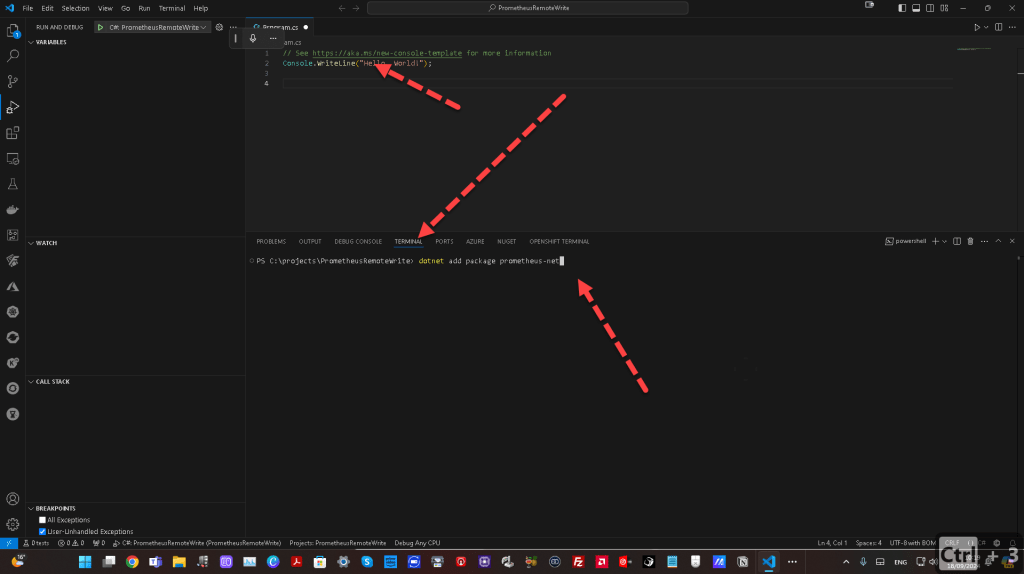The image size is (1024, 574).
Task: Click UTF-8 with BOM encoding status
Action: [912, 543]
